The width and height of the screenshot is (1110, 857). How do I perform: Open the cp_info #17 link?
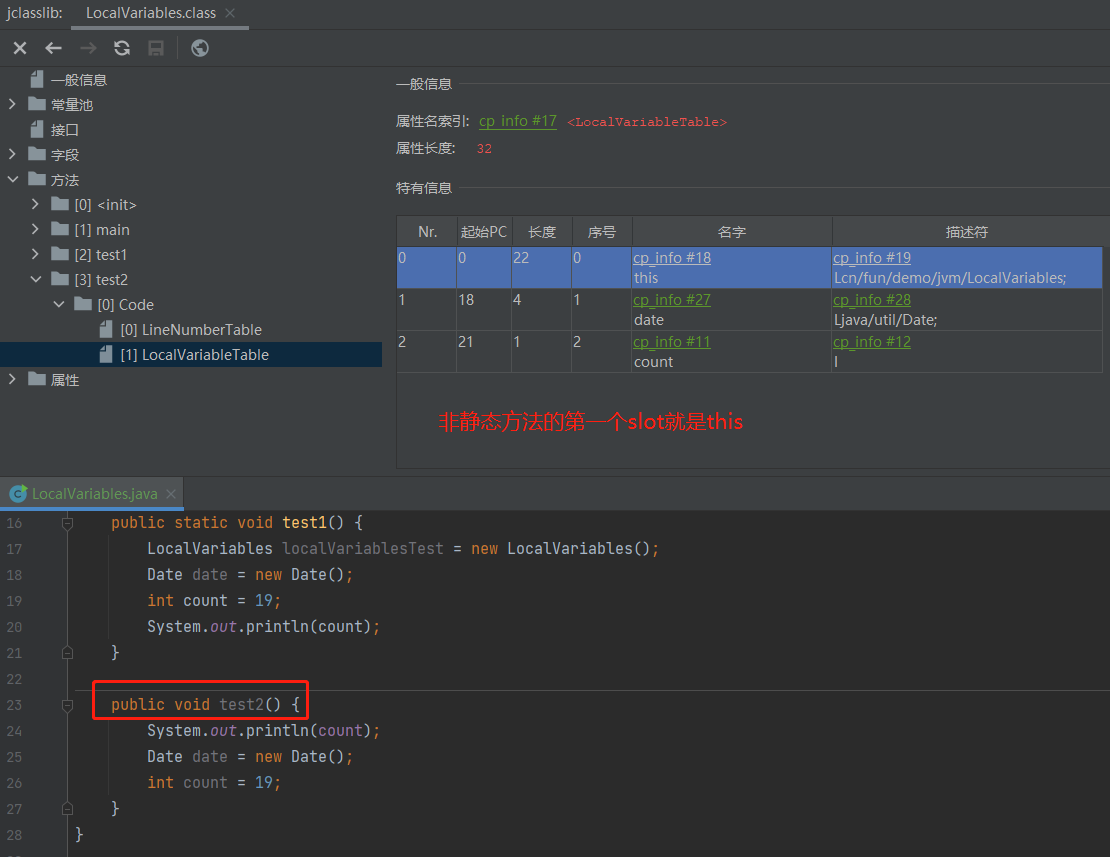tap(517, 121)
